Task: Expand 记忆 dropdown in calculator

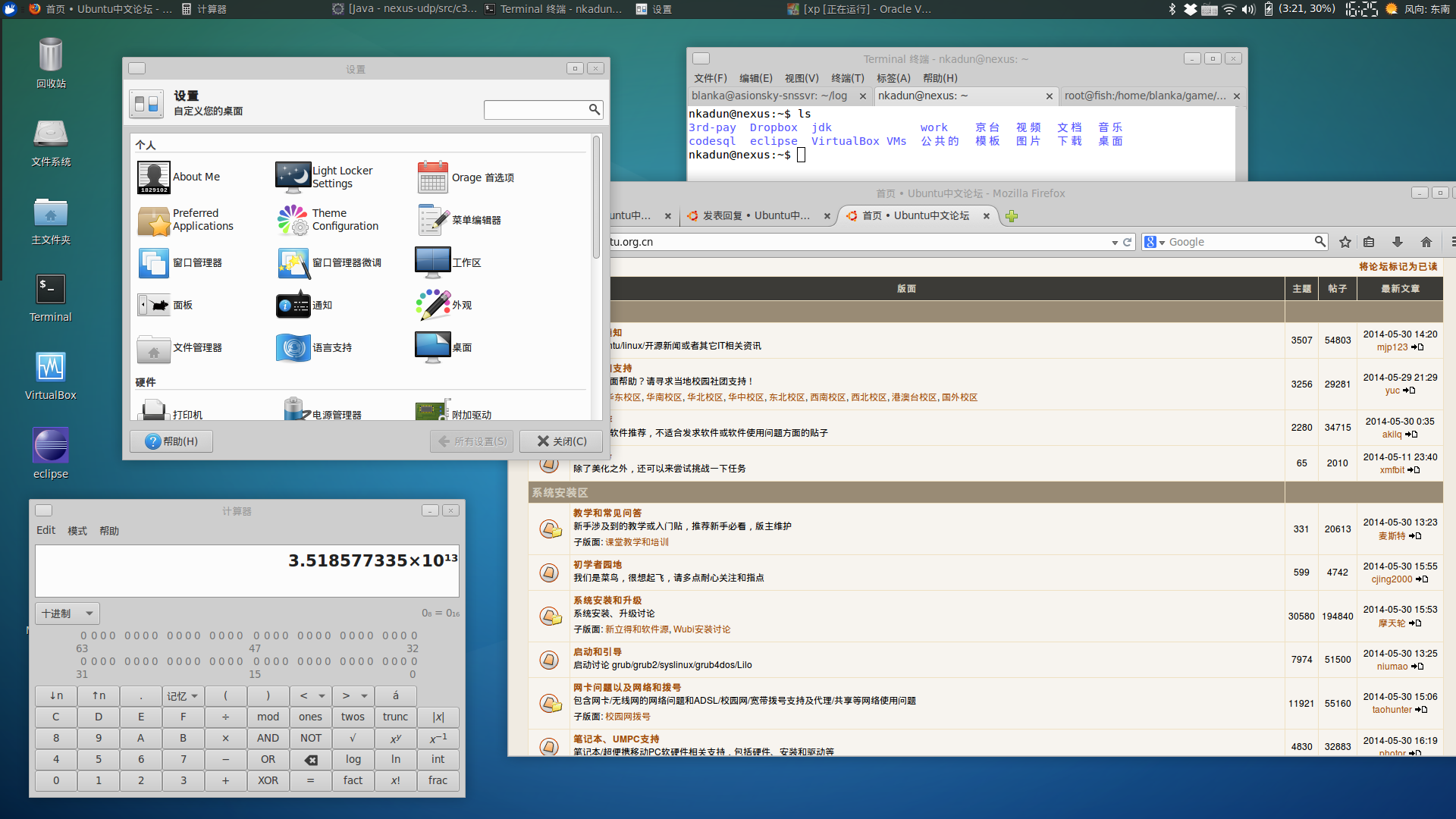Action: (183, 695)
